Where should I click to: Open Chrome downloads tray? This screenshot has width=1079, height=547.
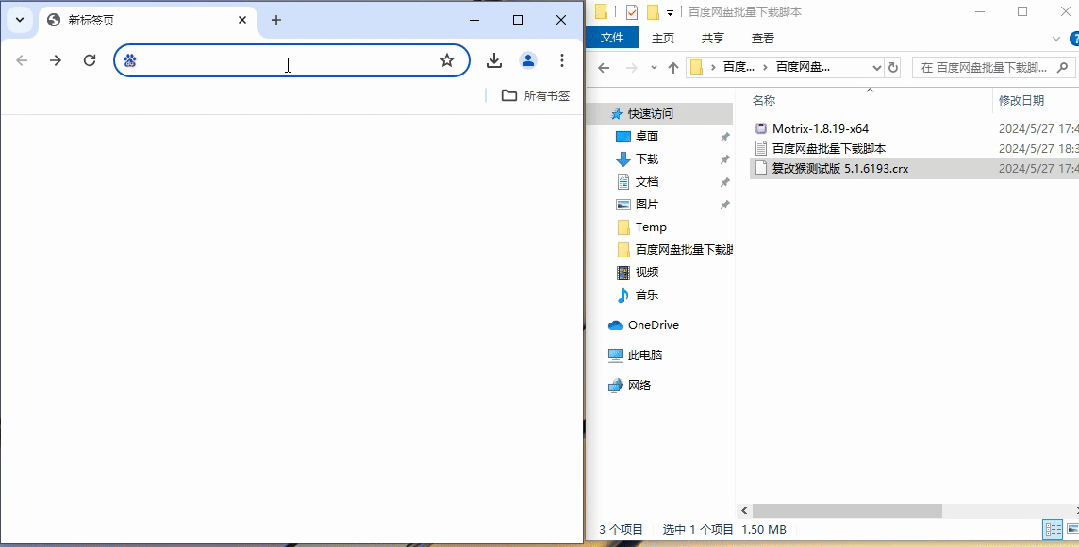[494, 61]
